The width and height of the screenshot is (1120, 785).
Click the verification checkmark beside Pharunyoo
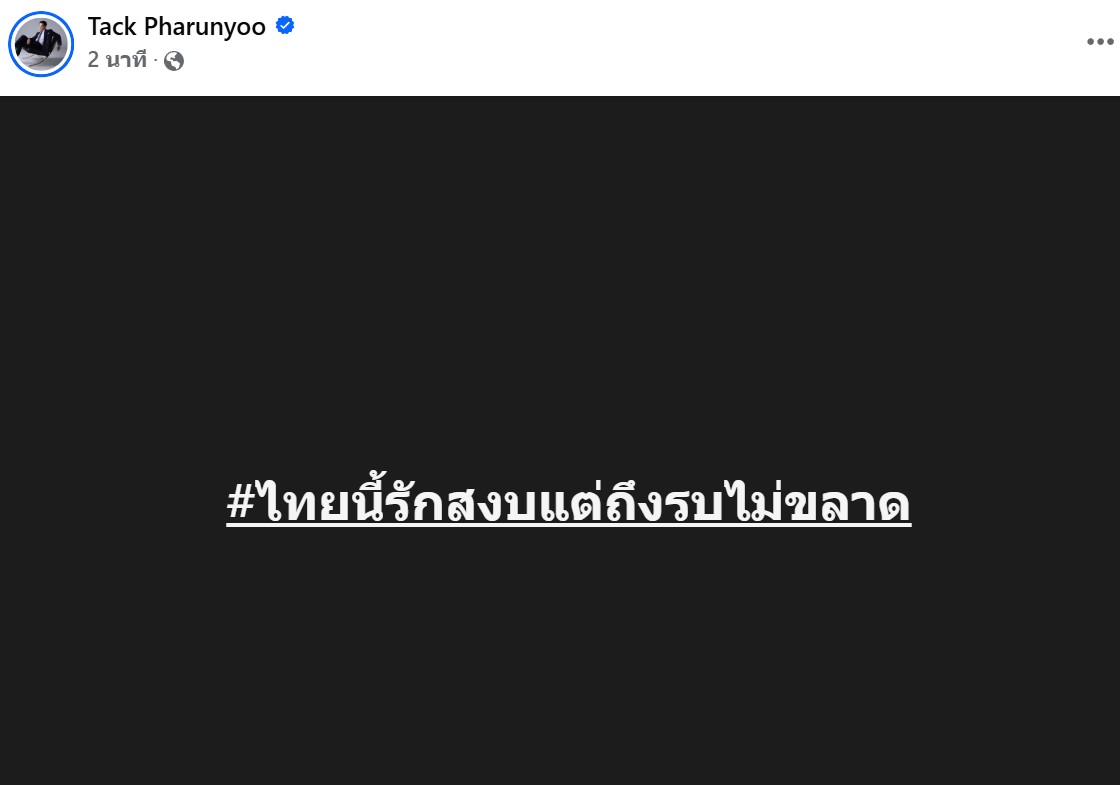285,26
